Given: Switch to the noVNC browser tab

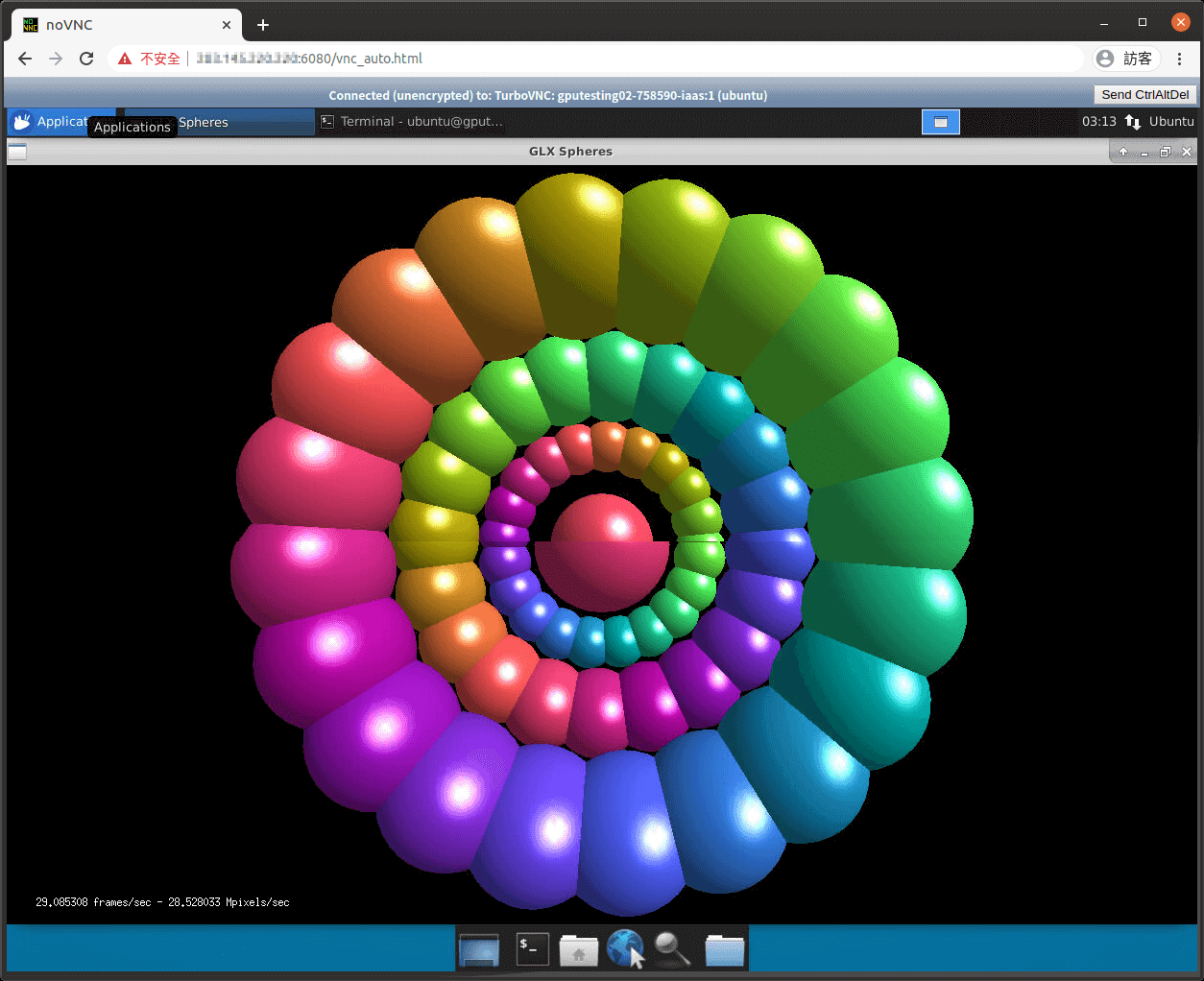Looking at the screenshot, I should (x=115, y=25).
